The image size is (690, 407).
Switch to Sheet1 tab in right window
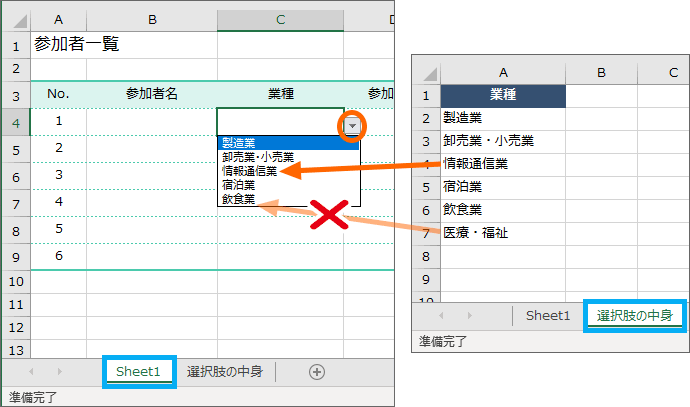click(x=548, y=315)
